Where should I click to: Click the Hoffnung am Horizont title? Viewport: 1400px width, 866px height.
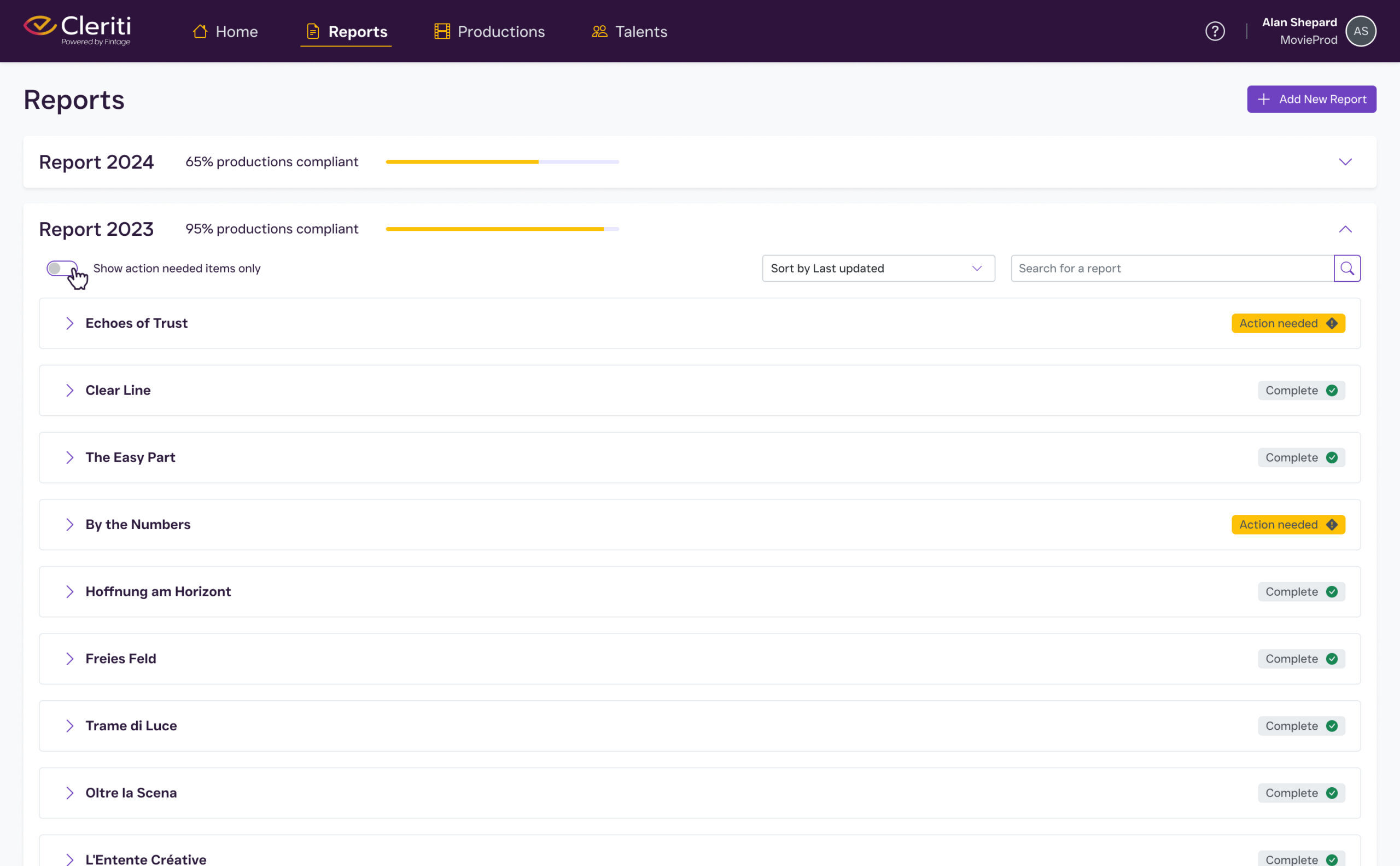(x=158, y=592)
